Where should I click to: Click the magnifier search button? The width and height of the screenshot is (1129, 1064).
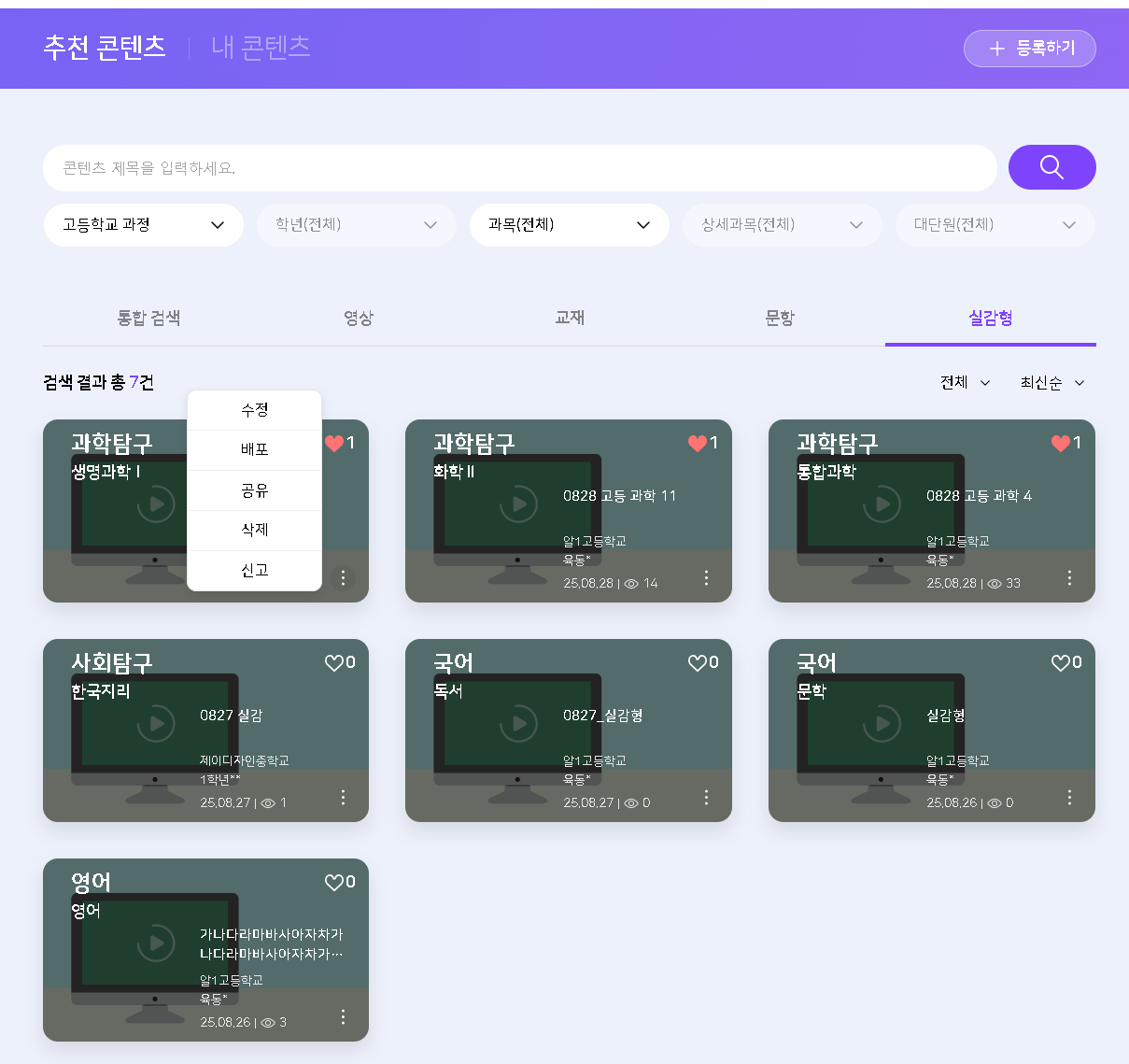[1051, 167]
